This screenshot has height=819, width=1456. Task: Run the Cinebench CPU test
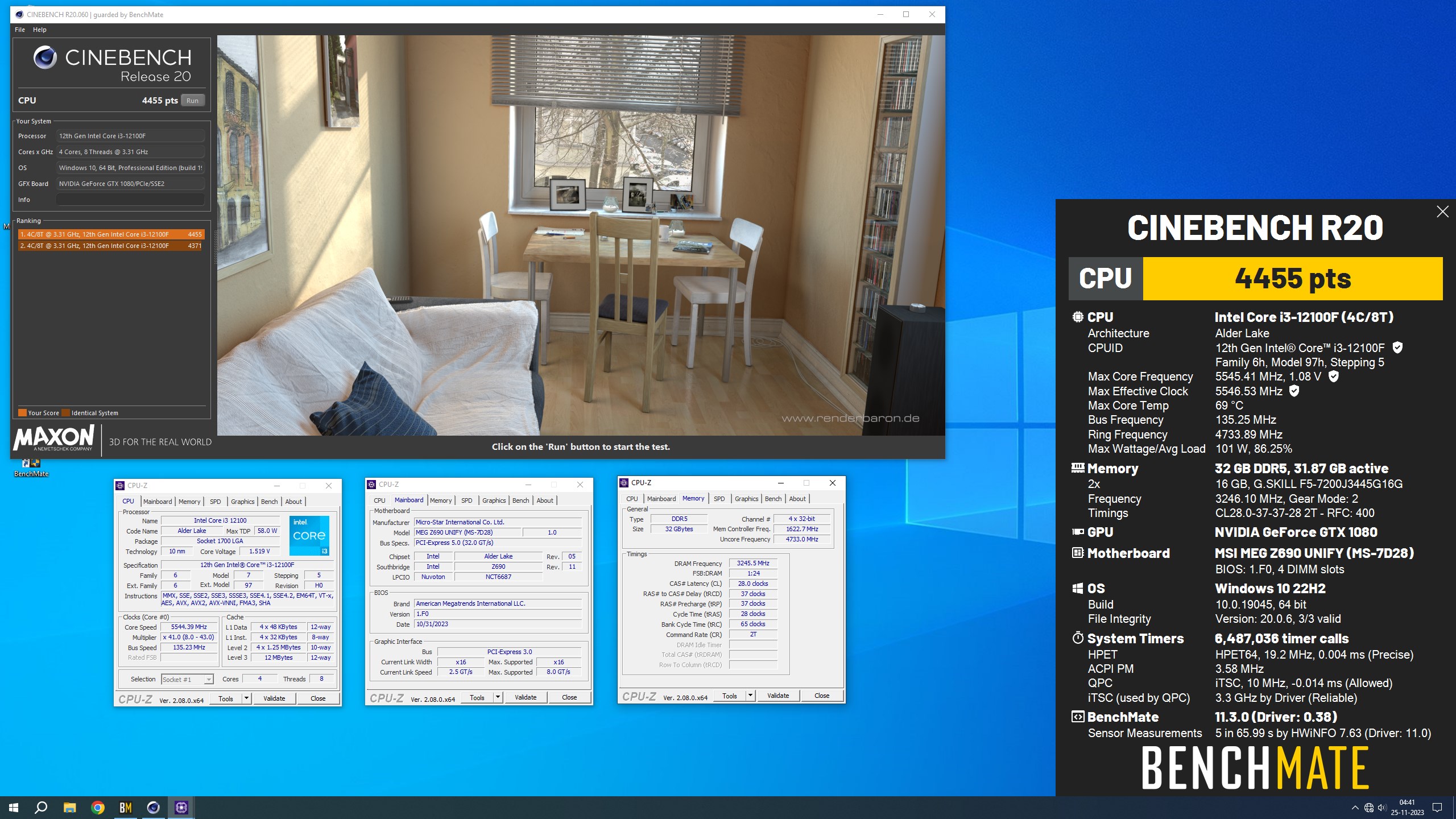pos(193,101)
